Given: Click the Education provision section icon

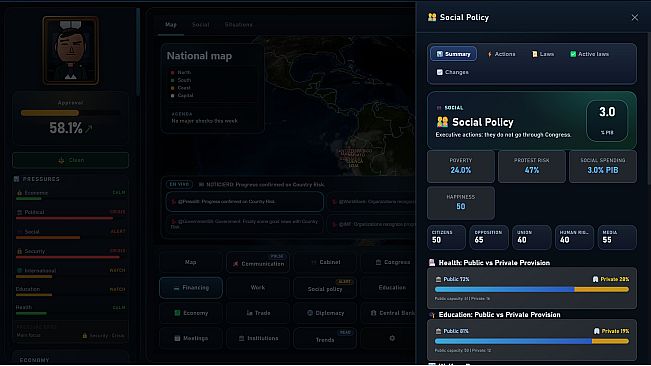Looking at the screenshot, I should (x=432, y=315).
